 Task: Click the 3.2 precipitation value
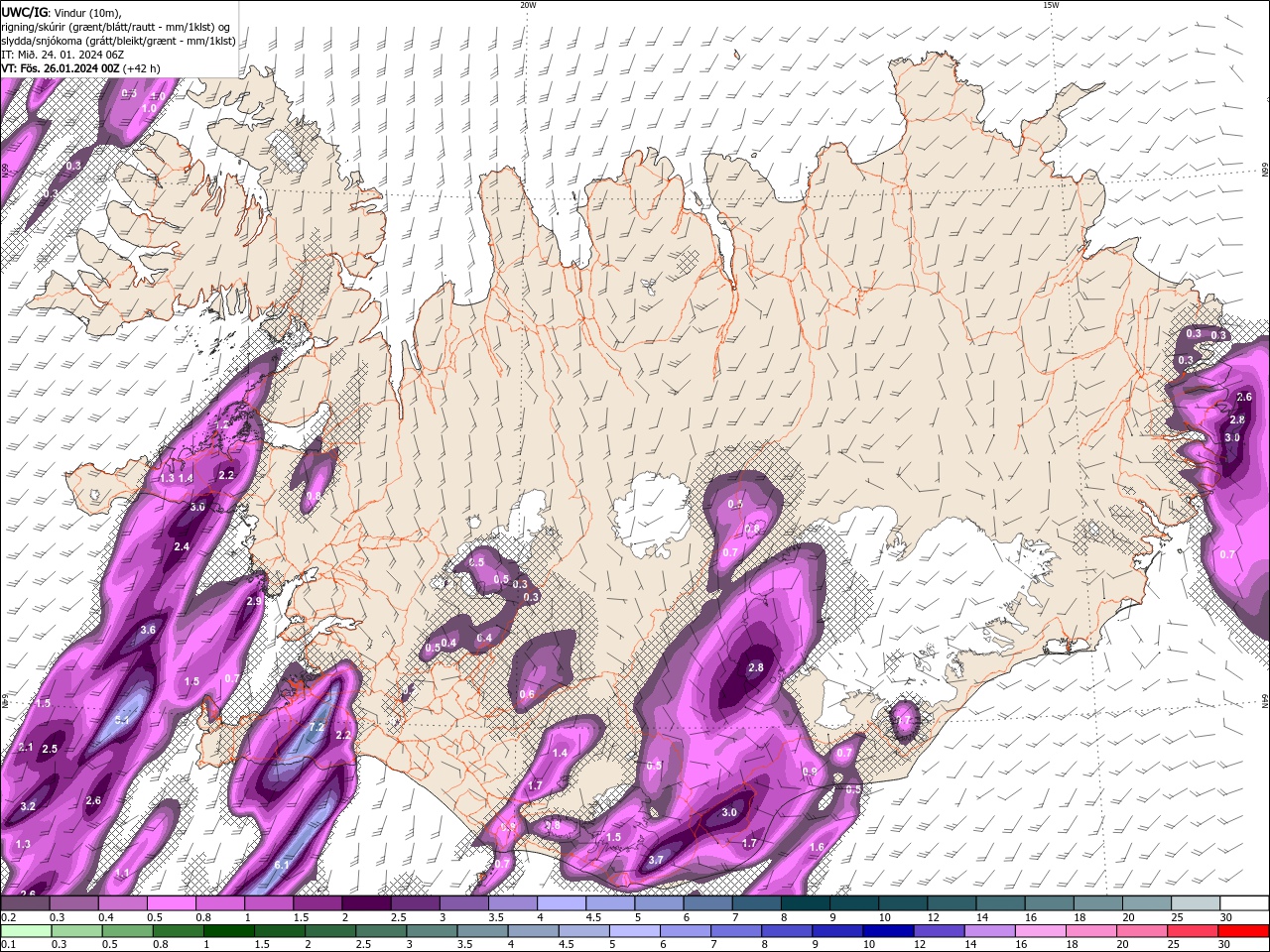click(x=28, y=806)
